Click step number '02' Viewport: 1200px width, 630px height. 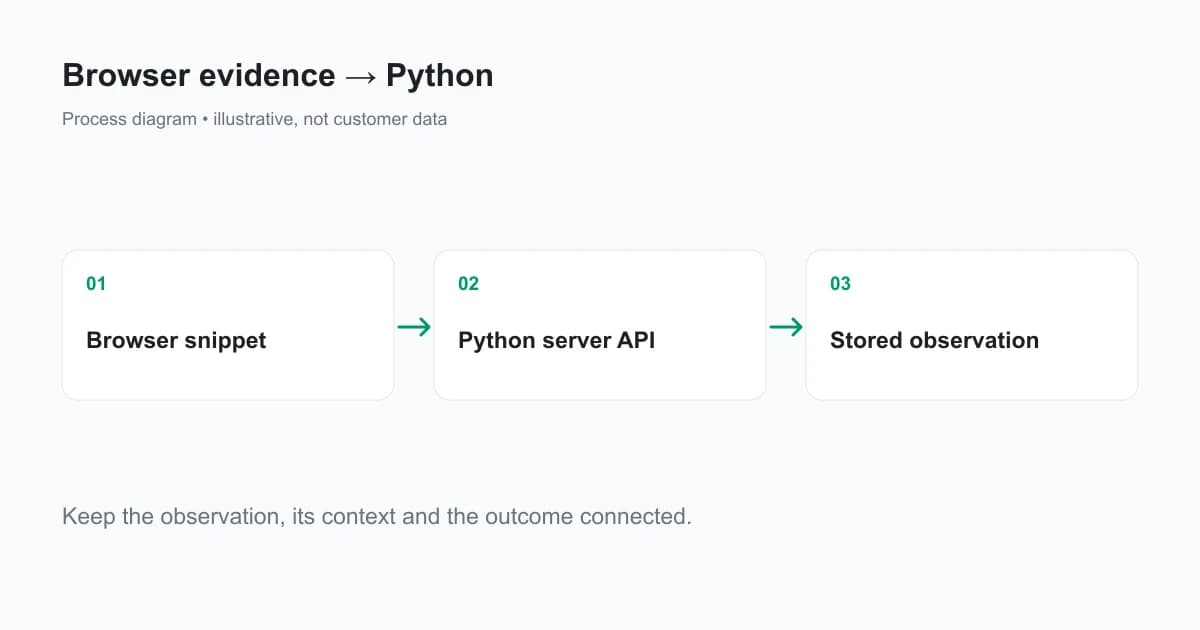click(468, 284)
